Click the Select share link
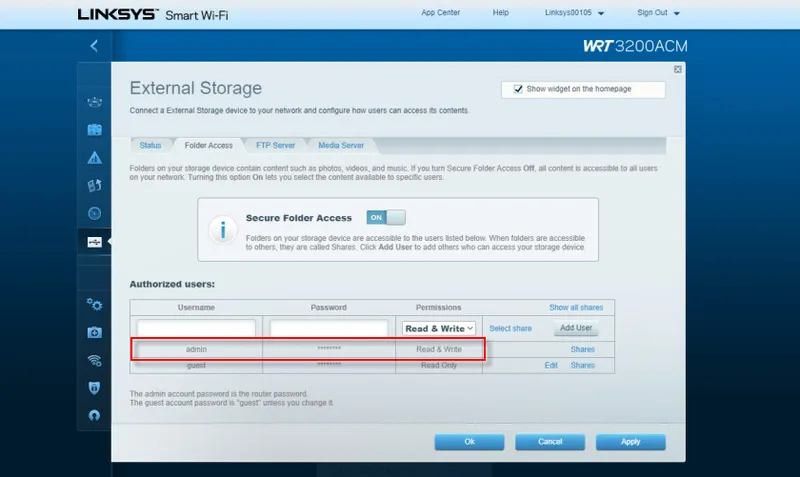 click(x=510, y=329)
